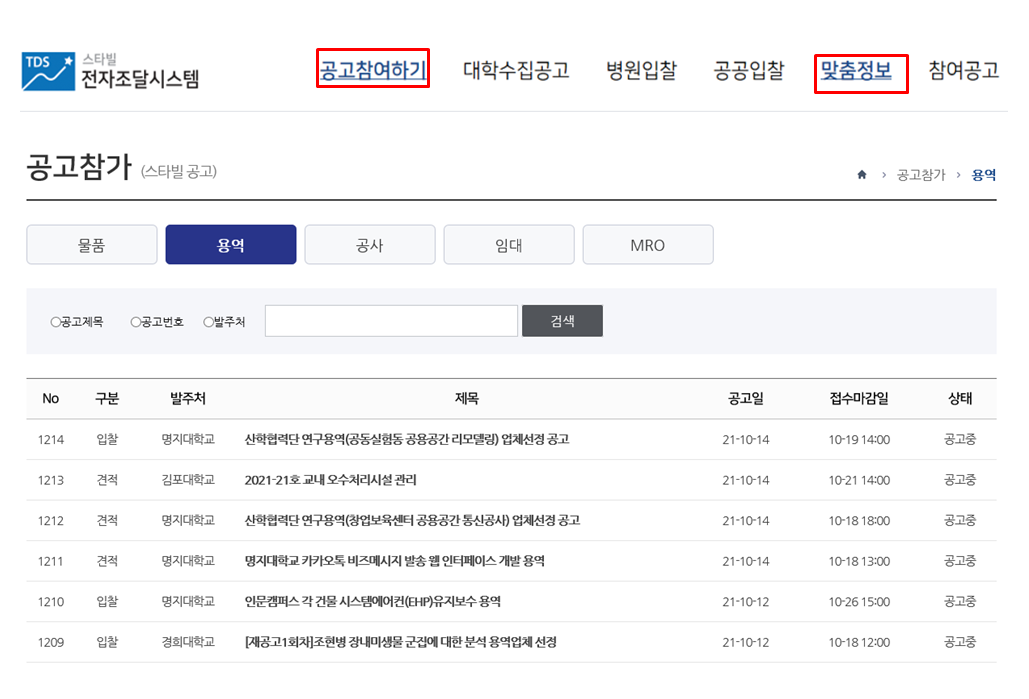Click deadline 10-26 15:00
The height and width of the screenshot is (699, 1029).
coord(859,603)
